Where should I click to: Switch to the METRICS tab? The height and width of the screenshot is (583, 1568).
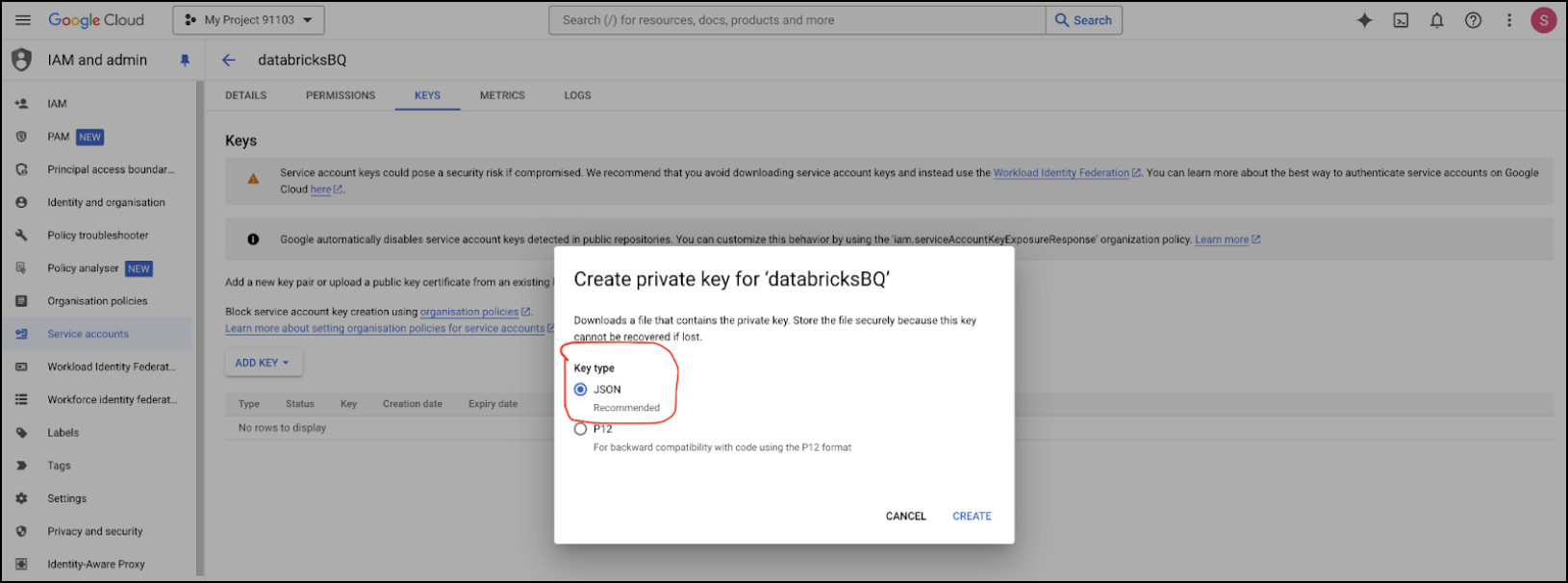pos(501,95)
